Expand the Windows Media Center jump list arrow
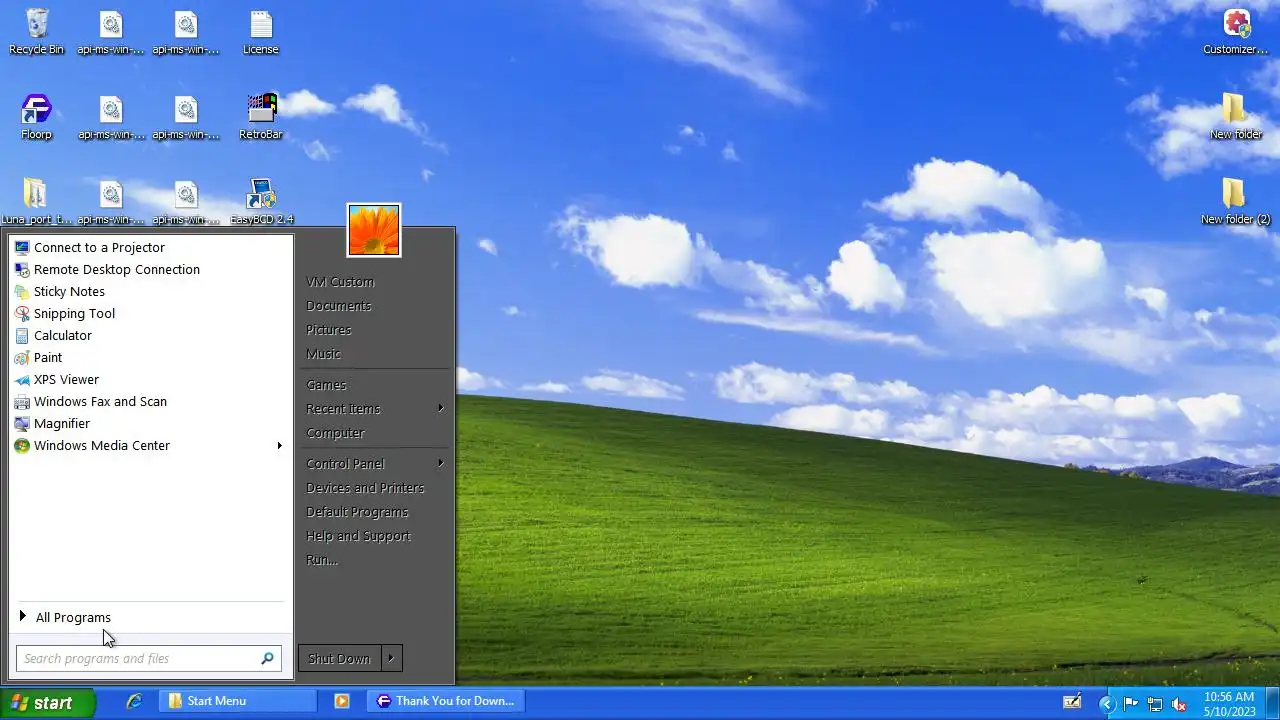The image size is (1280, 720). (x=280, y=445)
